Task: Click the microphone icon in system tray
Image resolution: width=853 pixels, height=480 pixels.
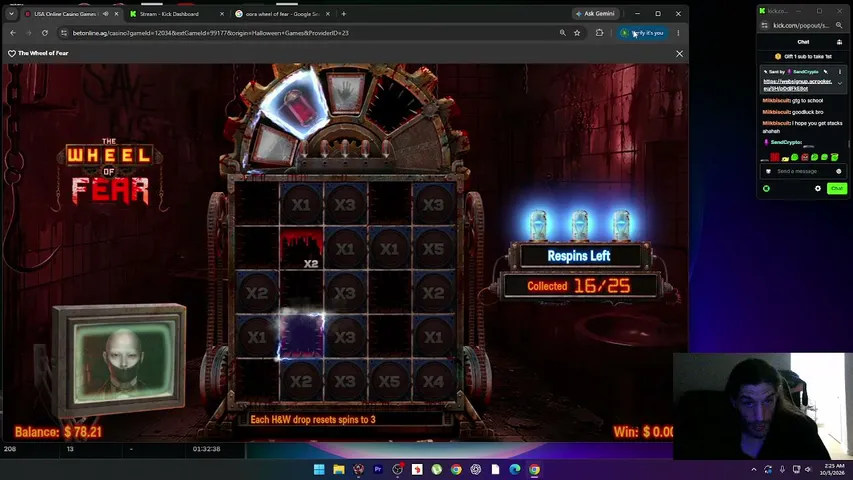Action: [x=782, y=469]
